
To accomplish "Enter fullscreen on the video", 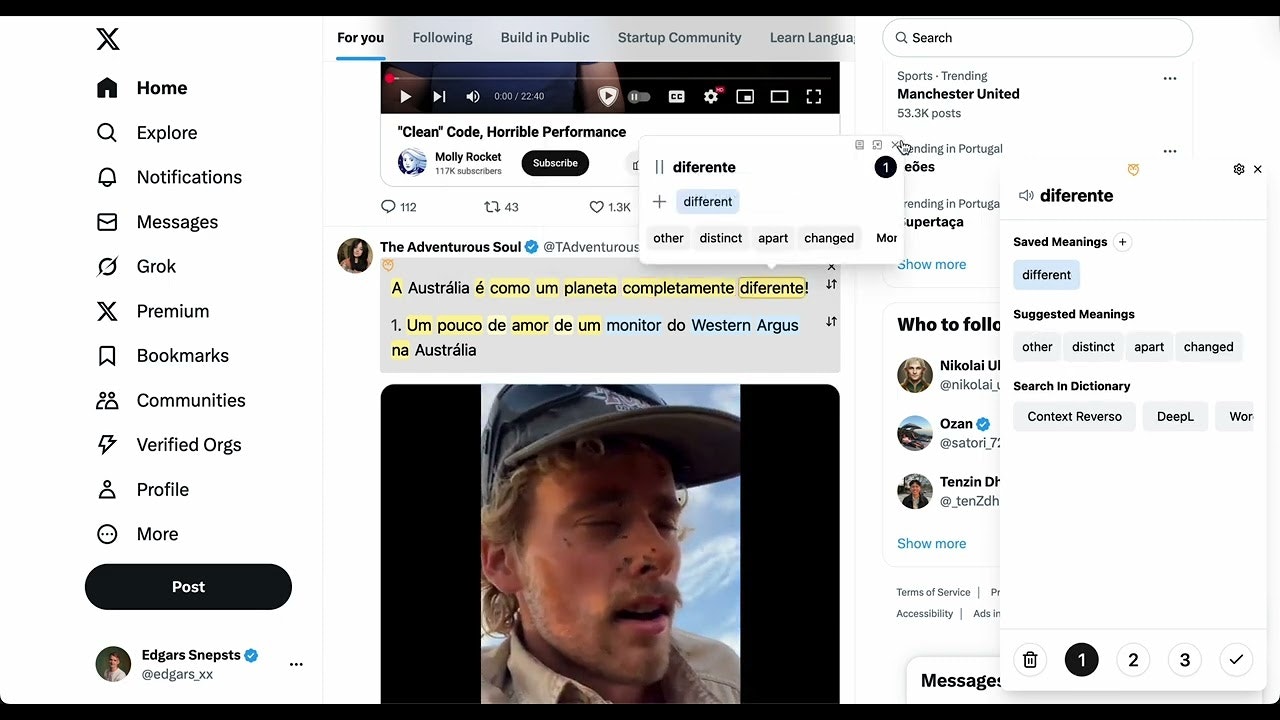I will click(814, 97).
